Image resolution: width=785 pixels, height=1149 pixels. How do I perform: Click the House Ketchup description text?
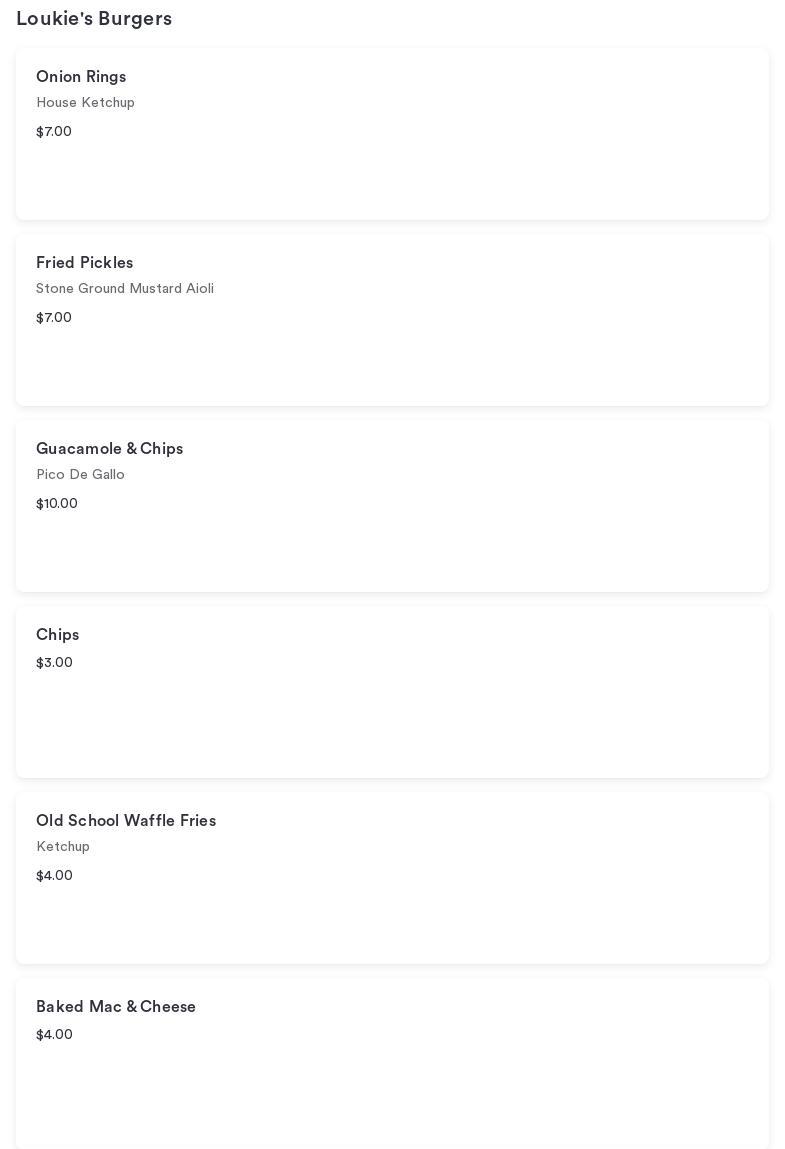pyautogui.click(x=85, y=103)
